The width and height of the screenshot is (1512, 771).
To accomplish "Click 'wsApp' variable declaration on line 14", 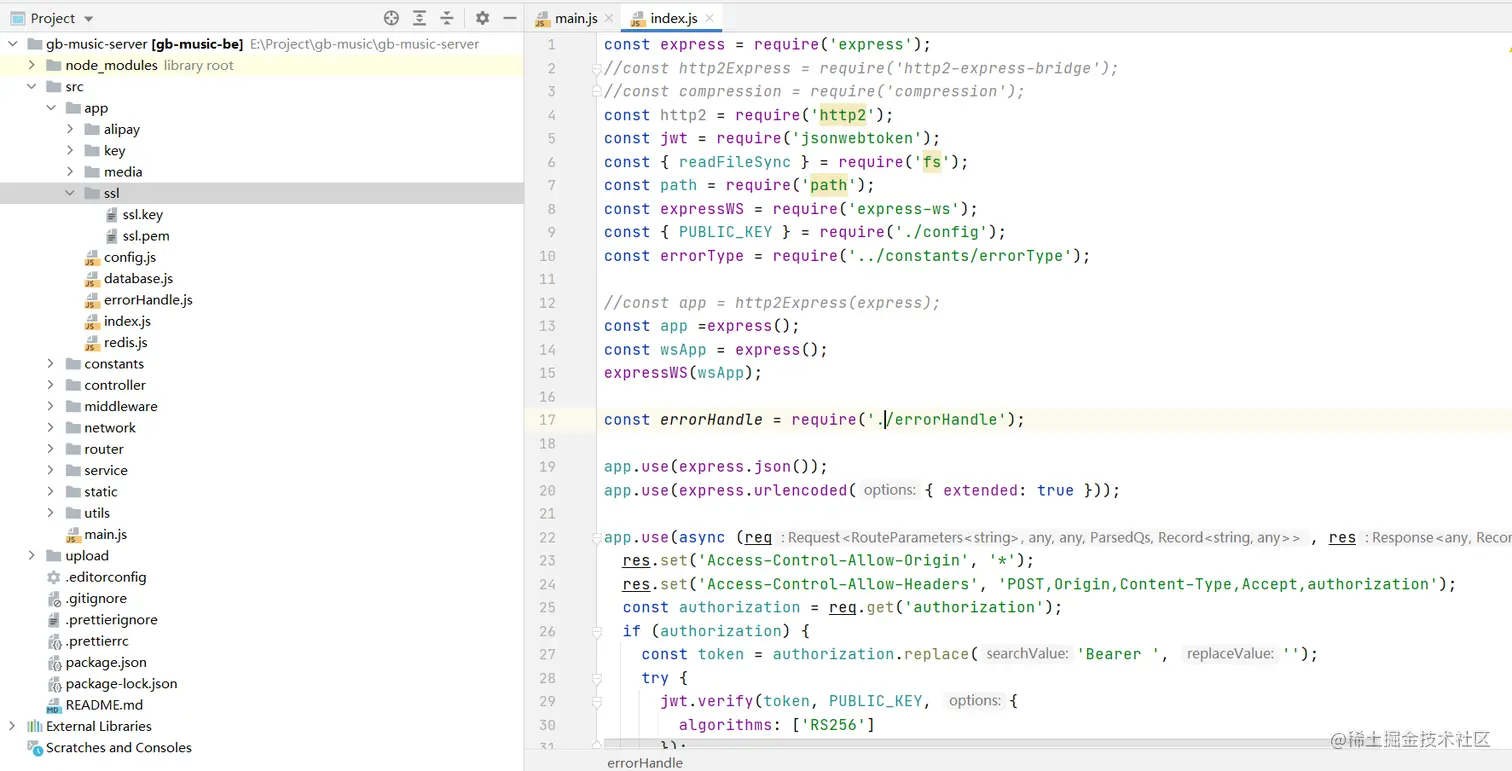I will (x=683, y=350).
